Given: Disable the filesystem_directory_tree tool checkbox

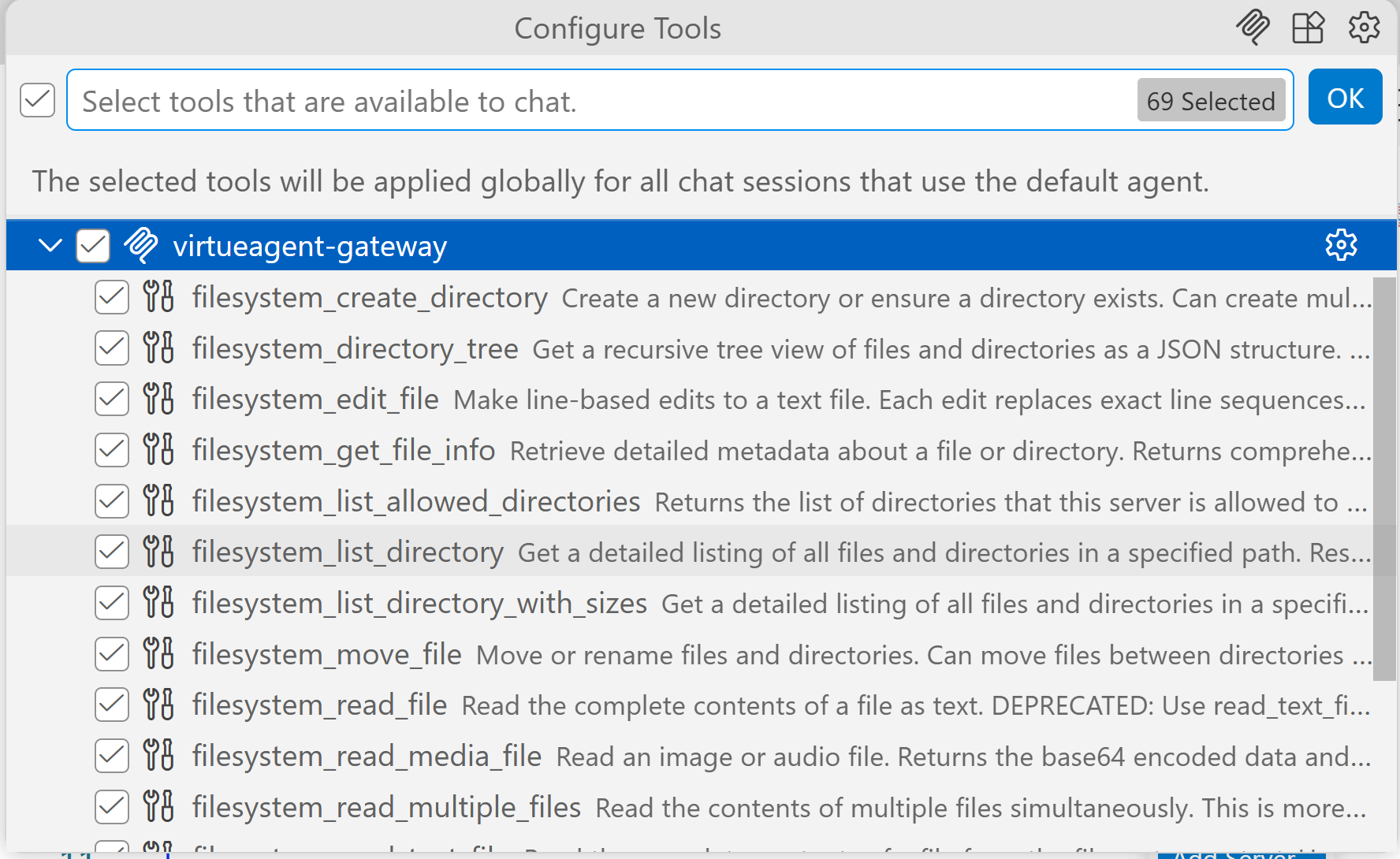Looking at the screenshot, I should (112, 348).
